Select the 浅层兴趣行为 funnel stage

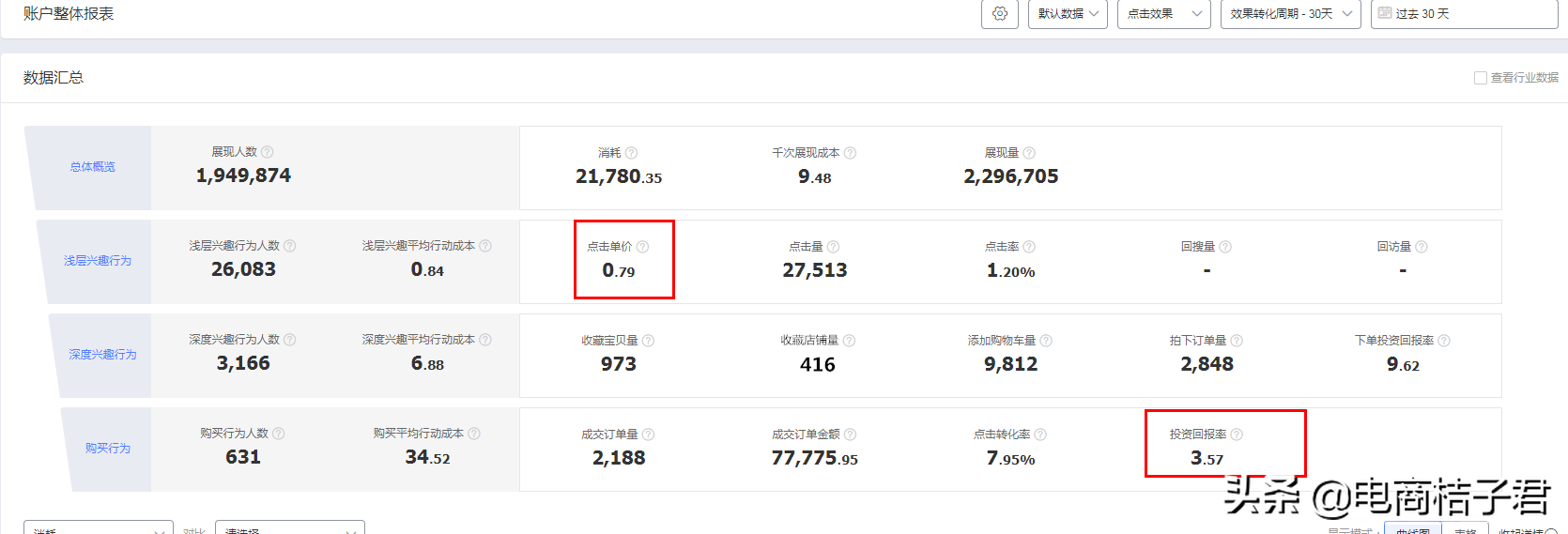click(98, 261)
